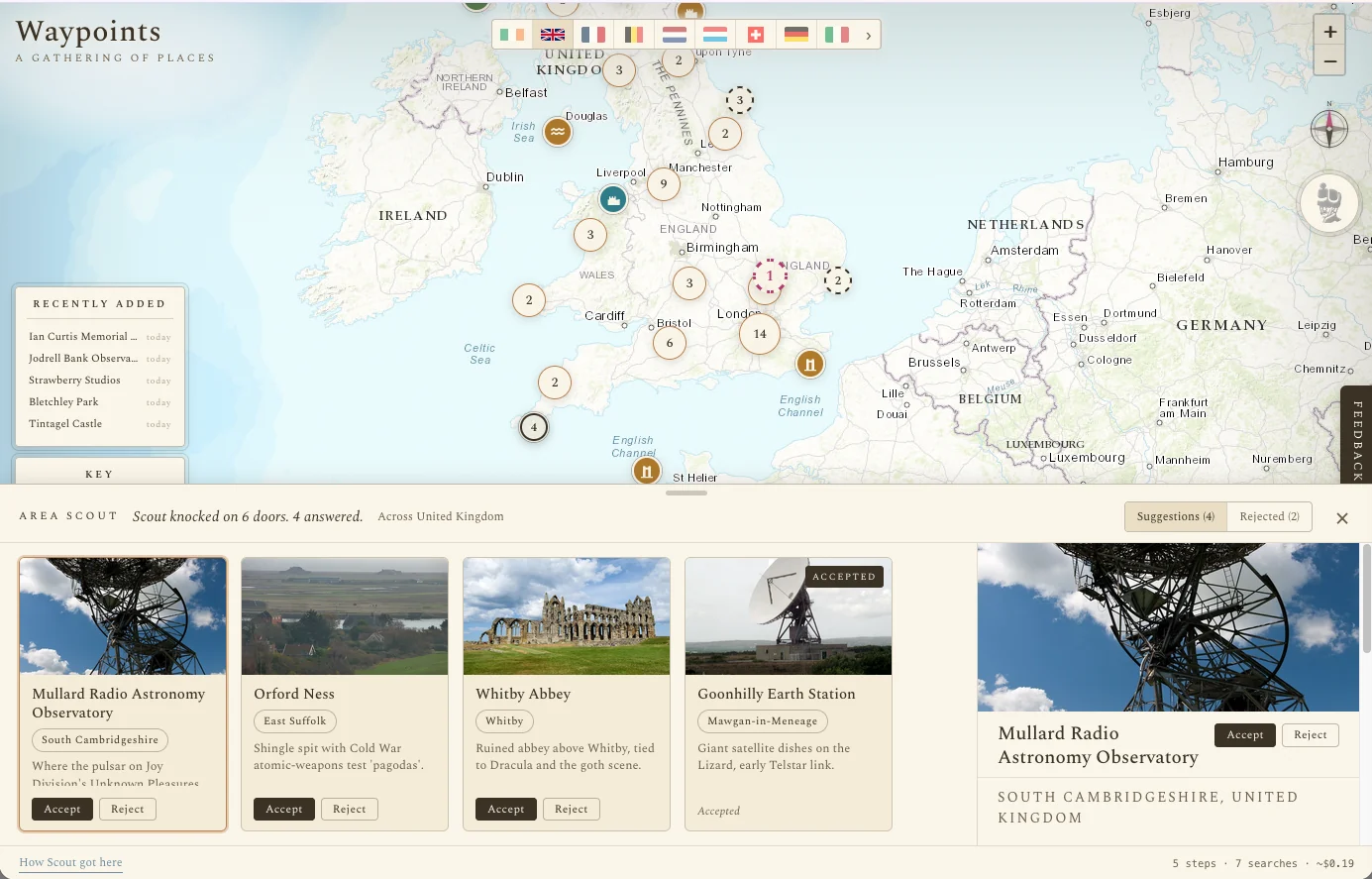The image size is (1372, 879).
Task: Open the waves marker in the Irish Sea
Action: pyautogui.click(x=558, y=132)
